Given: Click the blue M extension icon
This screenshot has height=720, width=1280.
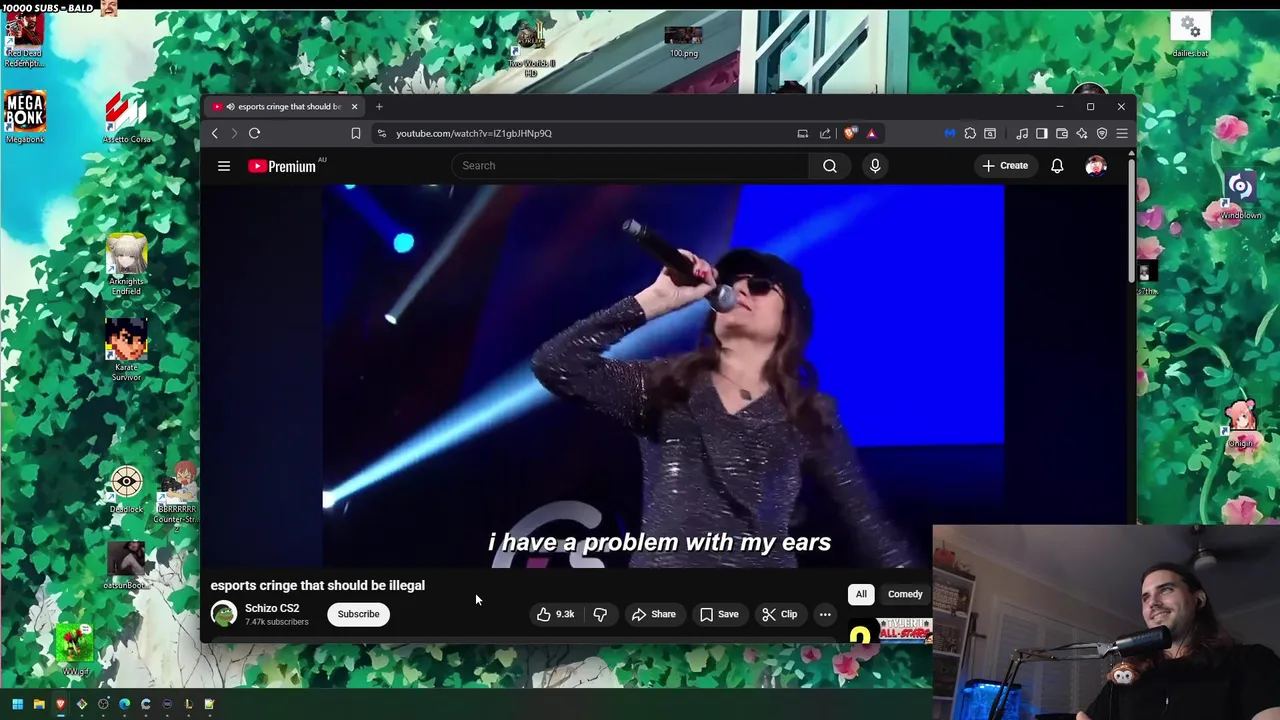Looking at the screenshot, I should 949,133.
